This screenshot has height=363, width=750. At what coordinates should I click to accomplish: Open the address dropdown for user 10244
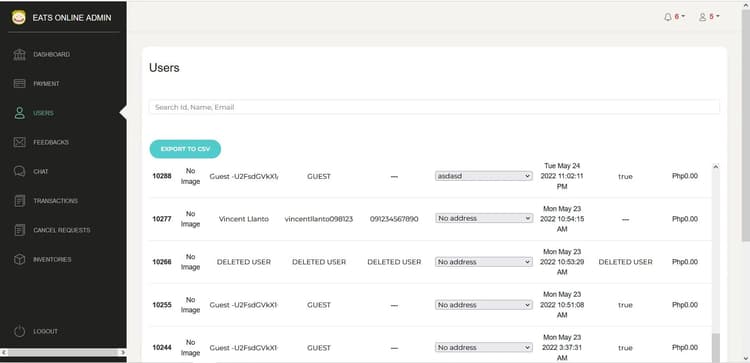point(484,348)
